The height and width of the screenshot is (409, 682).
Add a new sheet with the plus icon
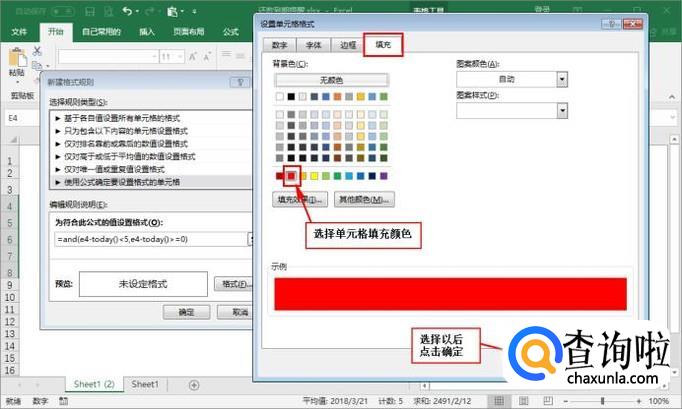[x=194, y=385]
